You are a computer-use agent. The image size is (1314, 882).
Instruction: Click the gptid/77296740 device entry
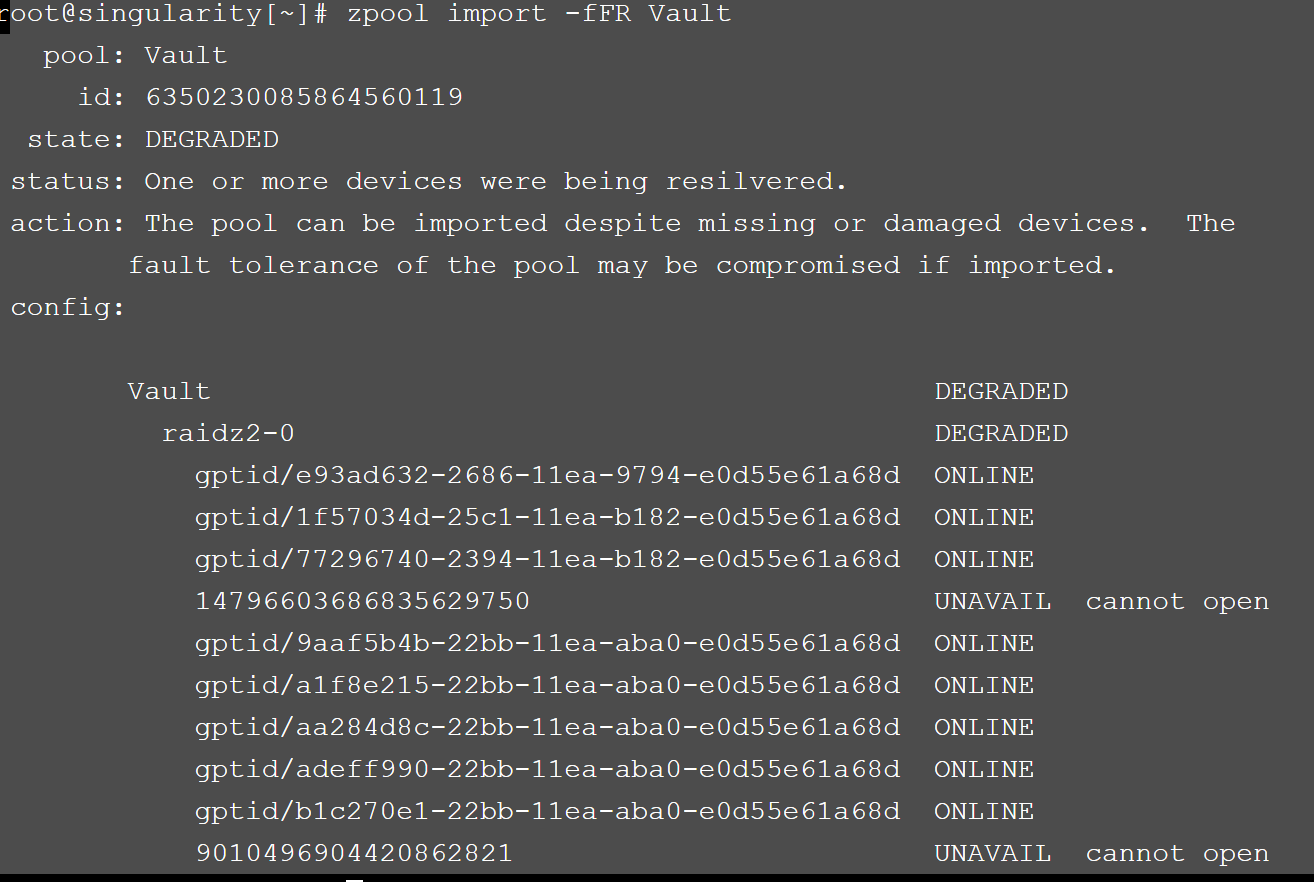click(x=548, y=559)
